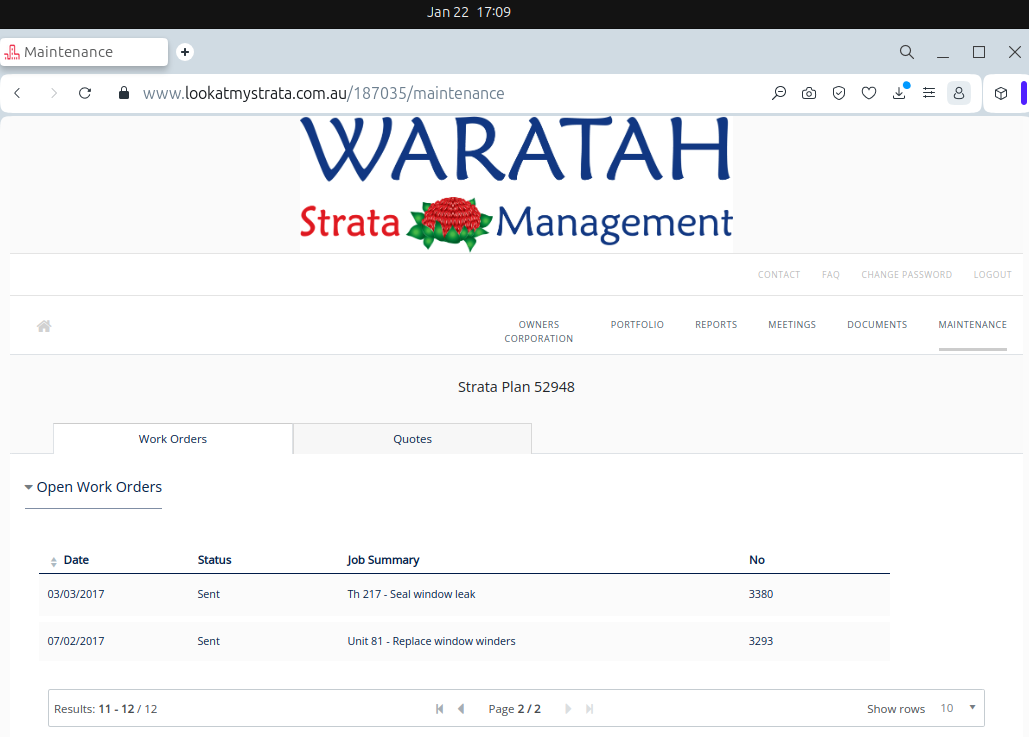Click the Results 11 - 12 / 12 text
This screenshot has width=1029, height=737.
(106, 709)
